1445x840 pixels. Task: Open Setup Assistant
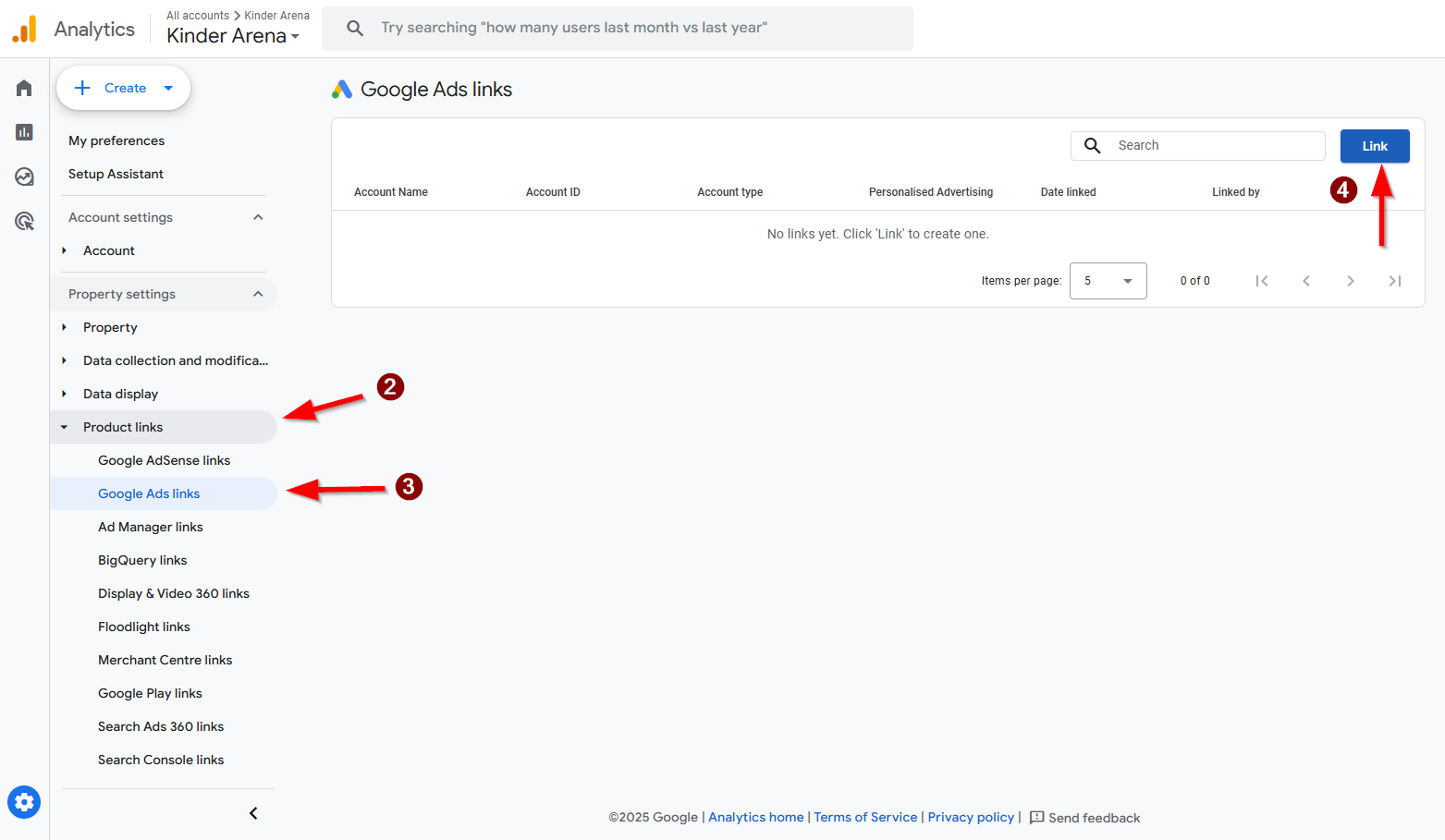[x=116, y=174]
